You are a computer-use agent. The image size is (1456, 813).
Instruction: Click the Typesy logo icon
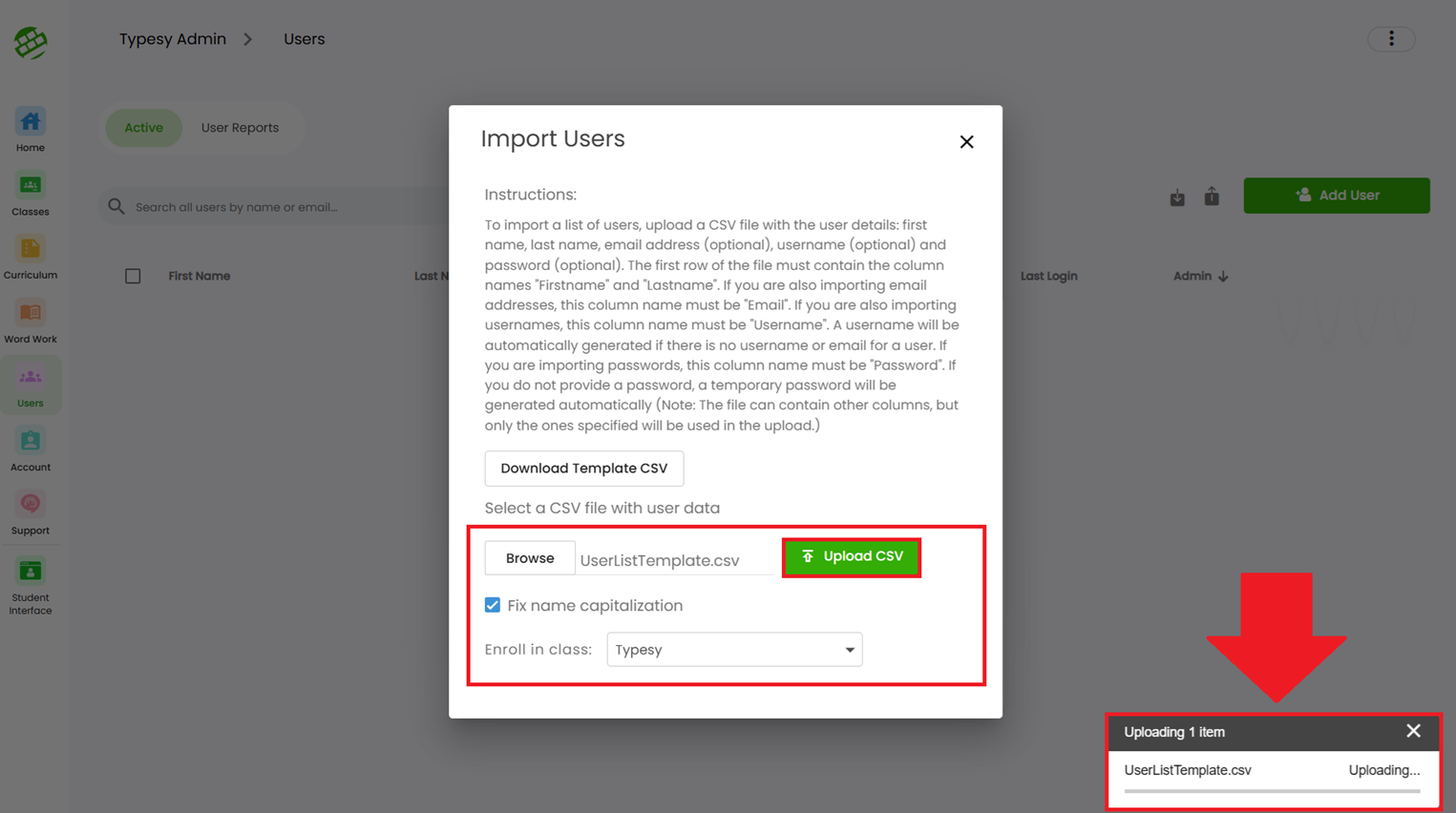[31, 42]
